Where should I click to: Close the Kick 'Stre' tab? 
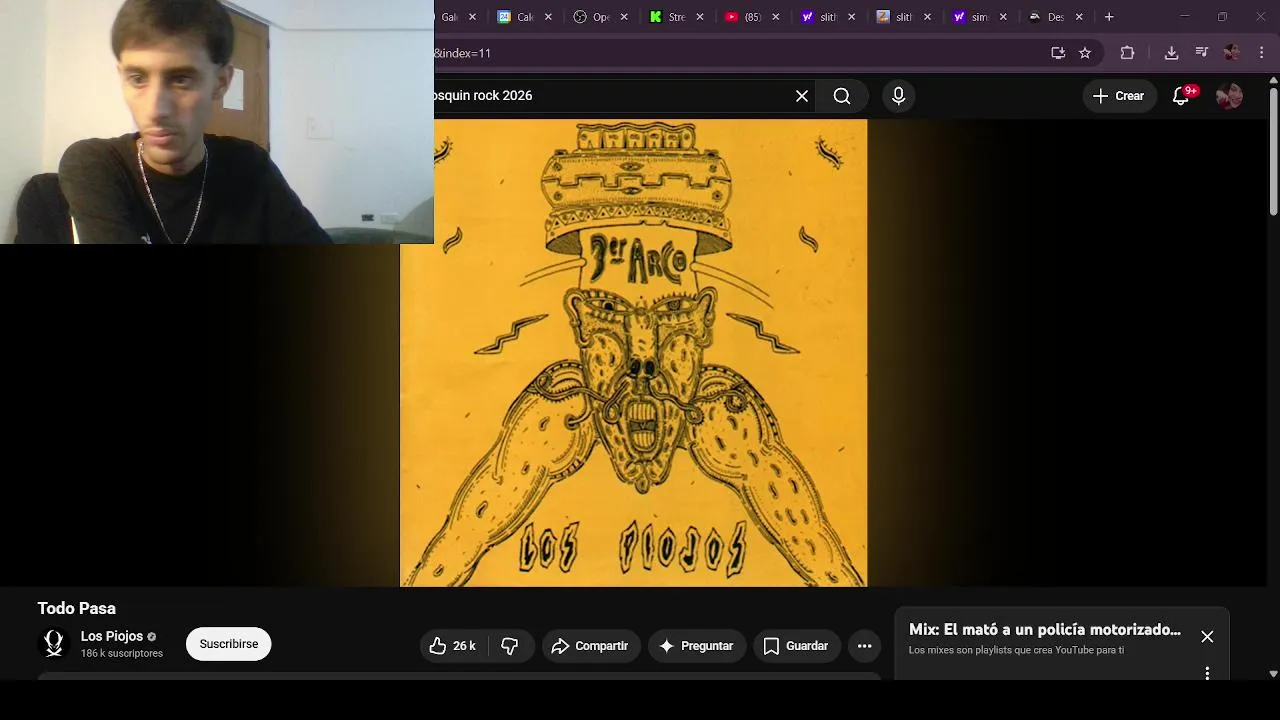[x=700, y=17]
